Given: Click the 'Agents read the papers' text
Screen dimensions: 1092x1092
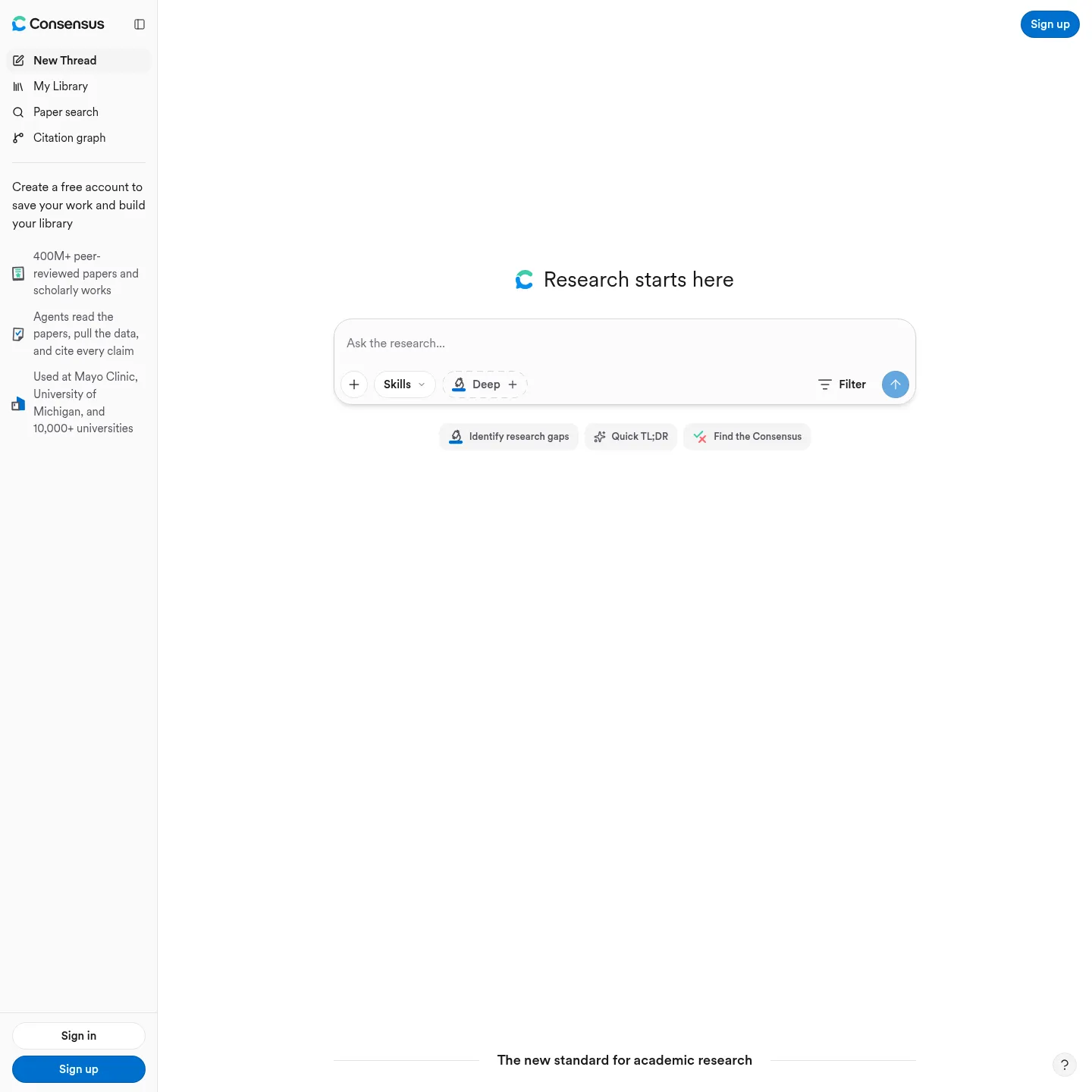Looking at the screenshot, I should [x=86, y=334].
